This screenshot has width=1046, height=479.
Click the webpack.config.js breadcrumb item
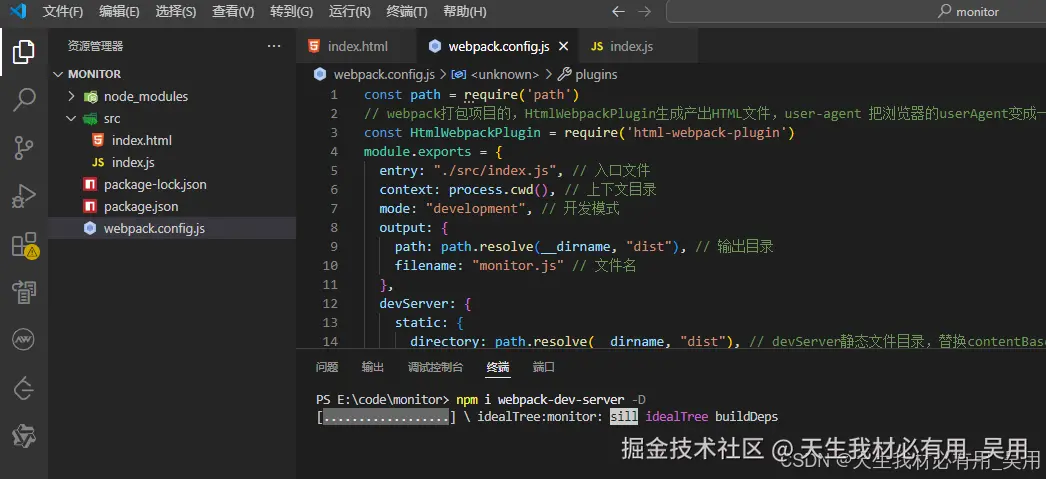[384, 74]
